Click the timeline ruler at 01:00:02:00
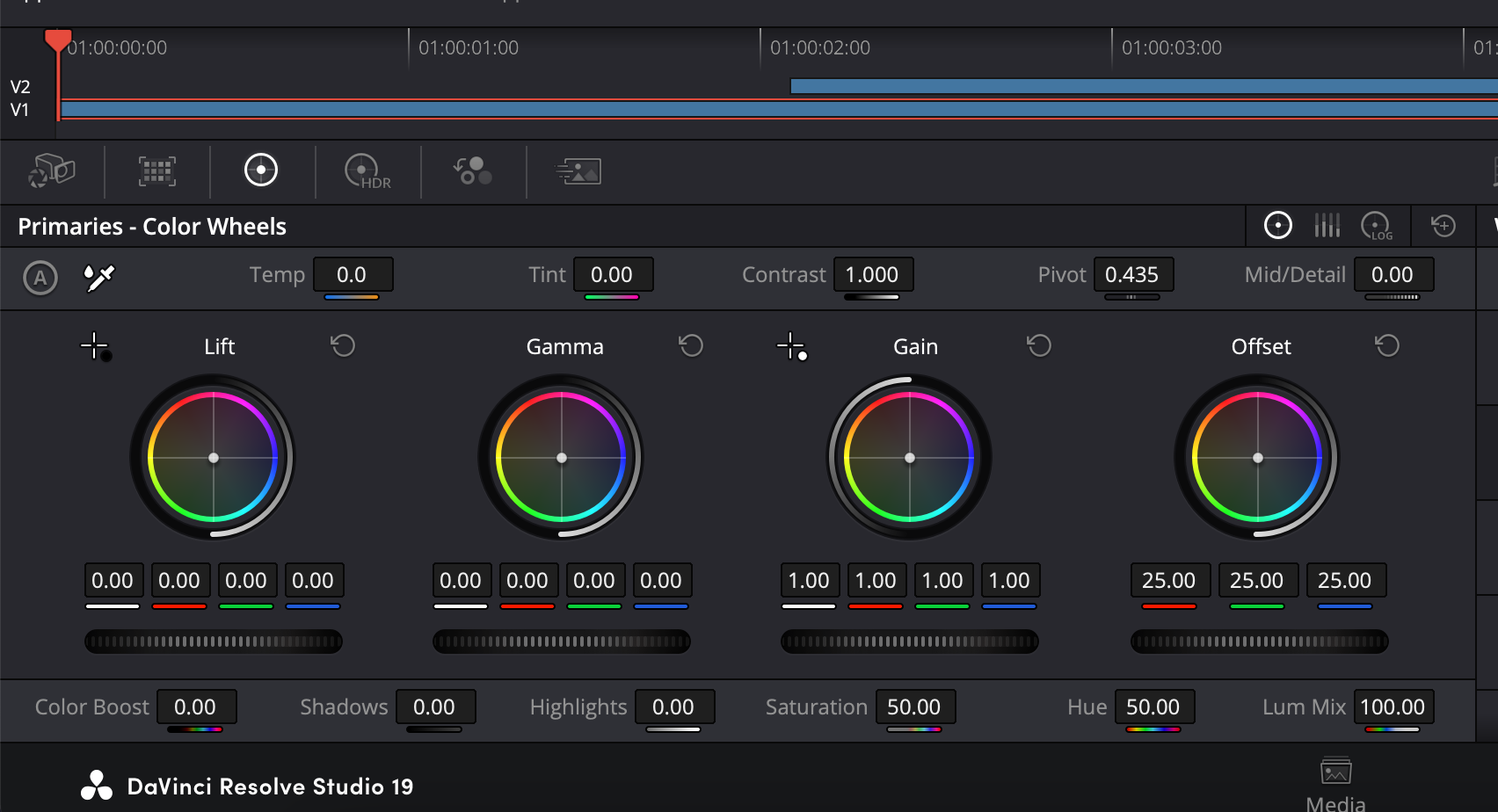 tap(761, 47)
